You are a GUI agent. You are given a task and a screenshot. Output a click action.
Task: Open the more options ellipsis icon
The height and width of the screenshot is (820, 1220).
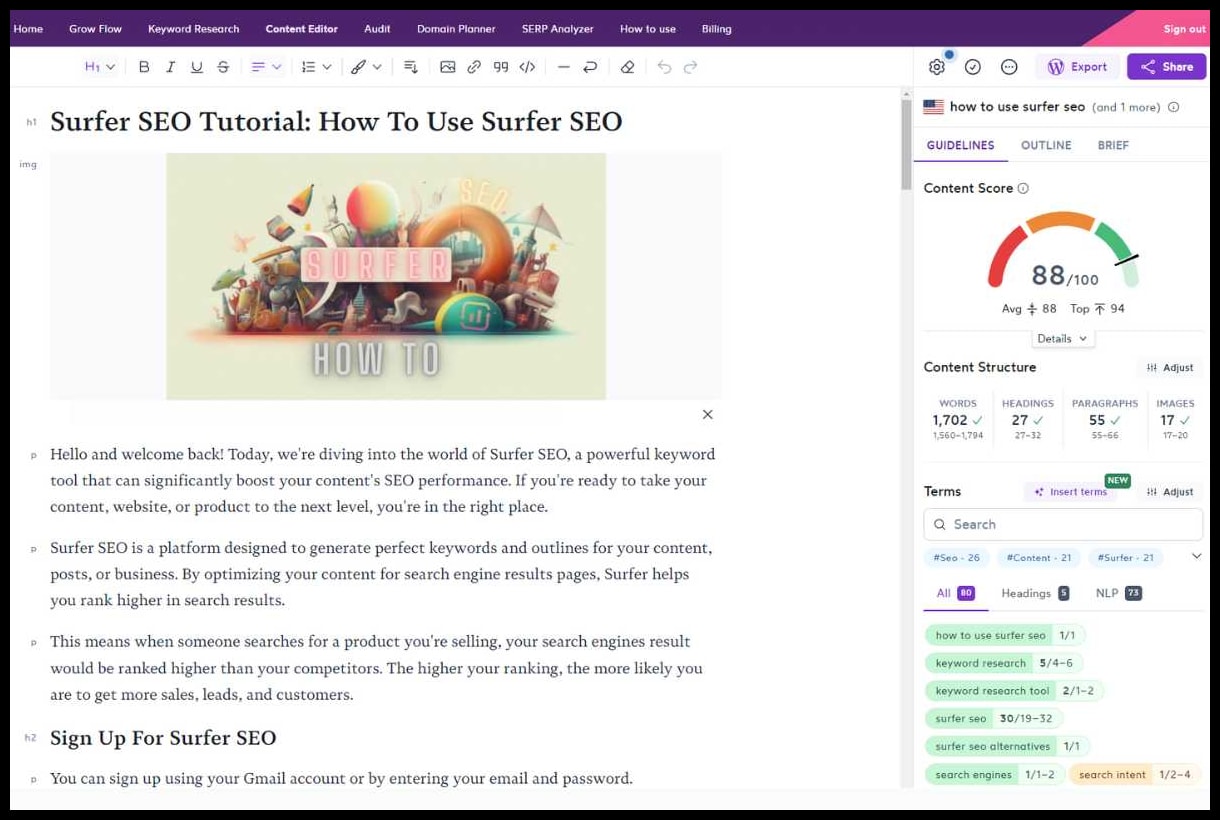coord(1009,67)
